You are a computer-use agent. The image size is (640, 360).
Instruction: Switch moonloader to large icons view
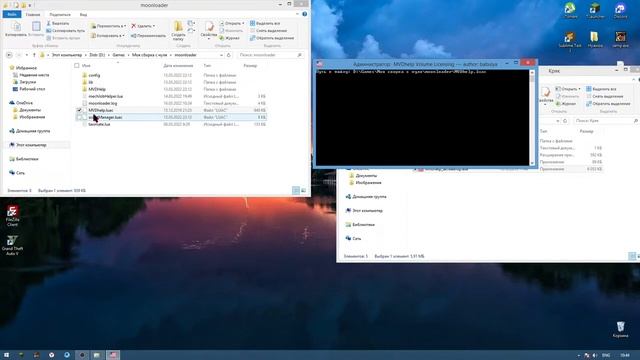coord(303,191)
